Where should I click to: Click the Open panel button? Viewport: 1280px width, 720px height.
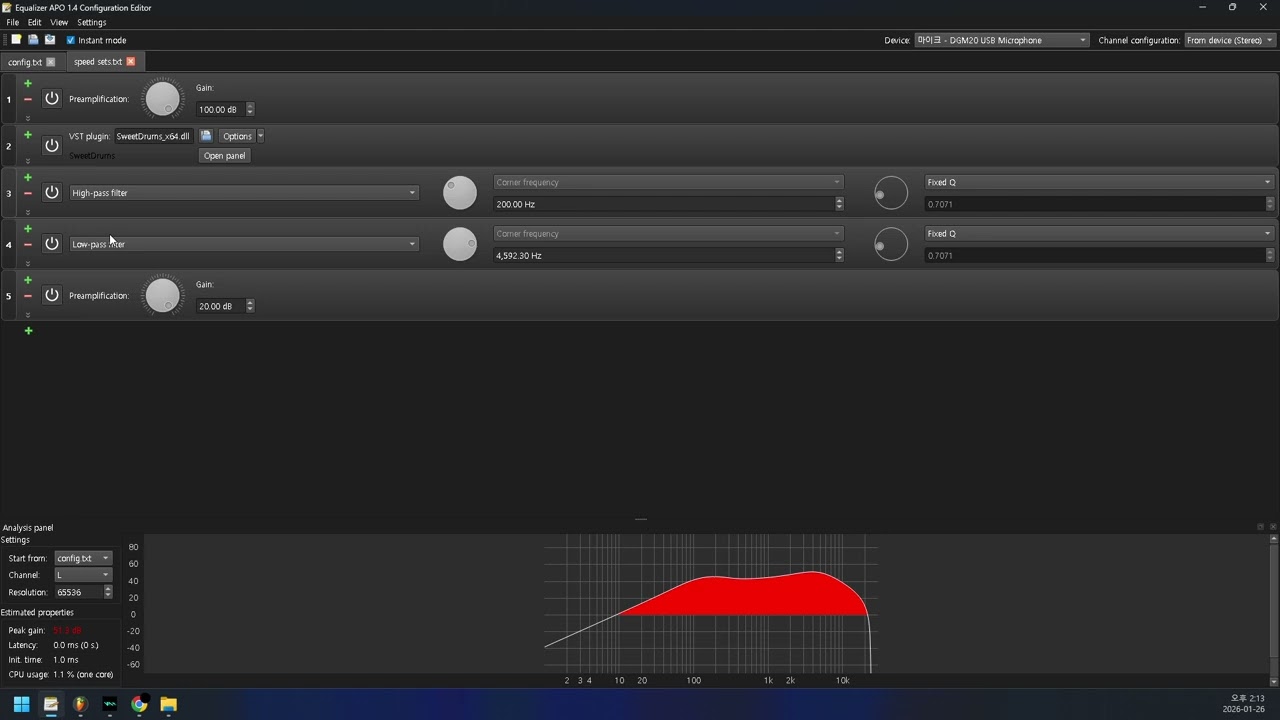click(224, 156)
